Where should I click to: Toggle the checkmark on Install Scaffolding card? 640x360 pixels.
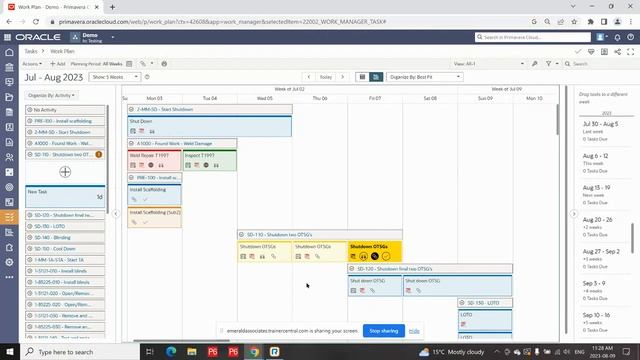145,199
